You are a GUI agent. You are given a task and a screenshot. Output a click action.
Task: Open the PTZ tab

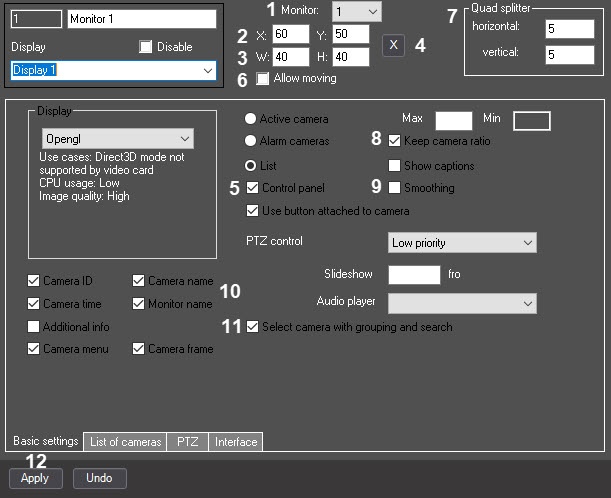[x=187, y=442]
